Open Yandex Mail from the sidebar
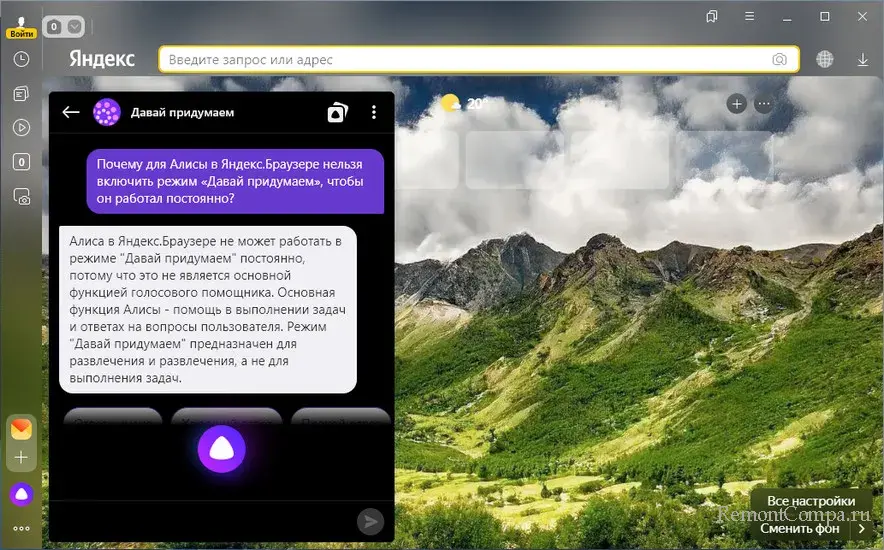Viewport: 884px width, 550px height. point(21,429)
